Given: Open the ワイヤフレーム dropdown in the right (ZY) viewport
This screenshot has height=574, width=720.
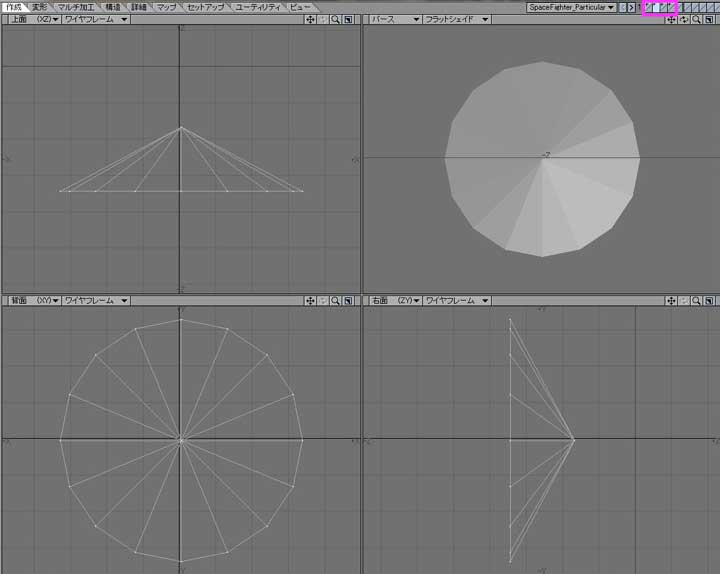Looking at the screenshot, I should pos(457,300).
